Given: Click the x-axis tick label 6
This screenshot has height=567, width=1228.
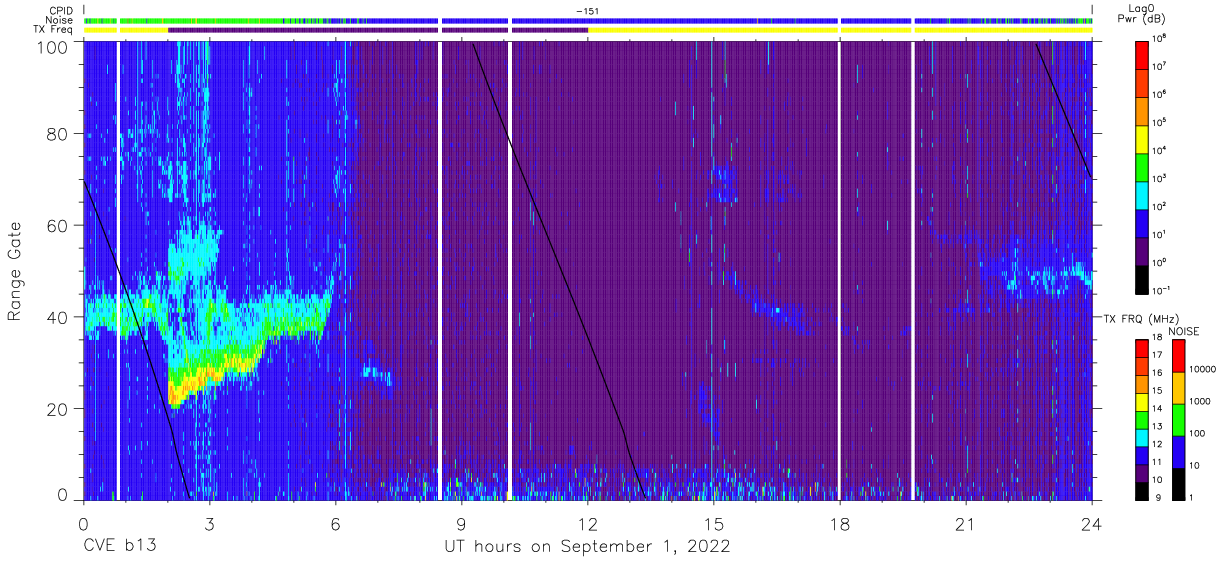Looking at the screenshot, I should [335, 523].
